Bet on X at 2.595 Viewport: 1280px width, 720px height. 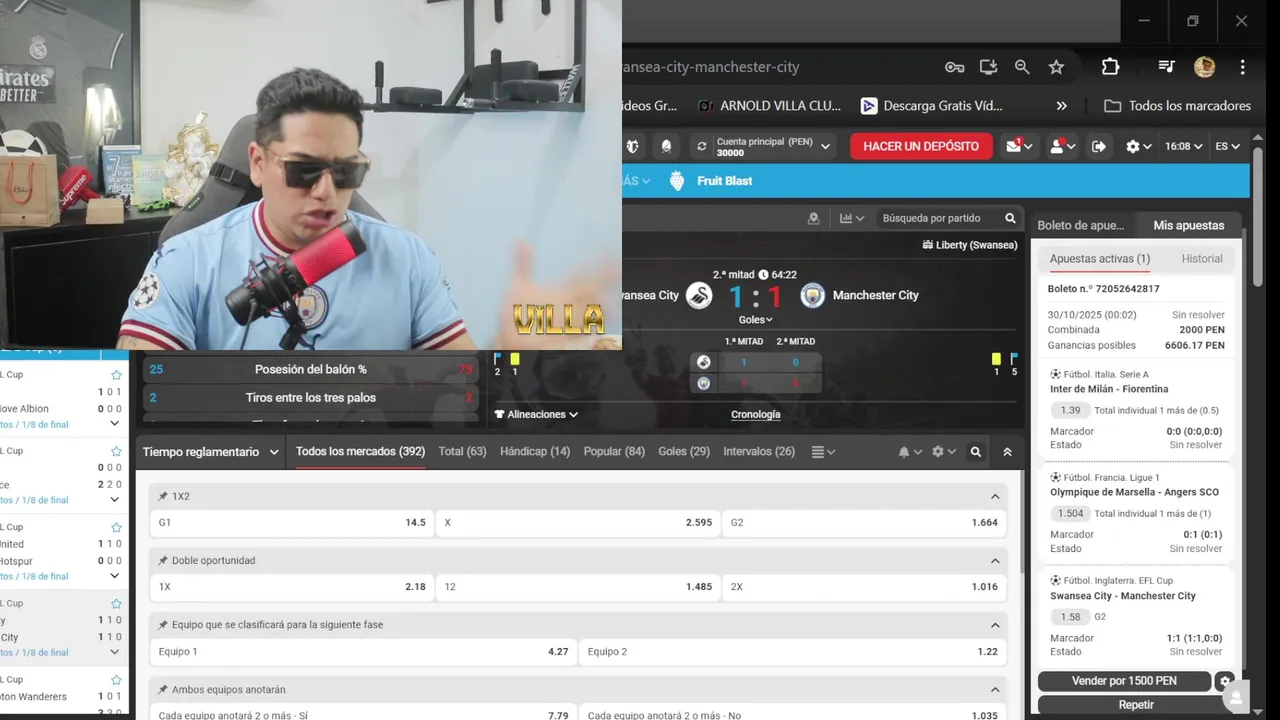578,523
